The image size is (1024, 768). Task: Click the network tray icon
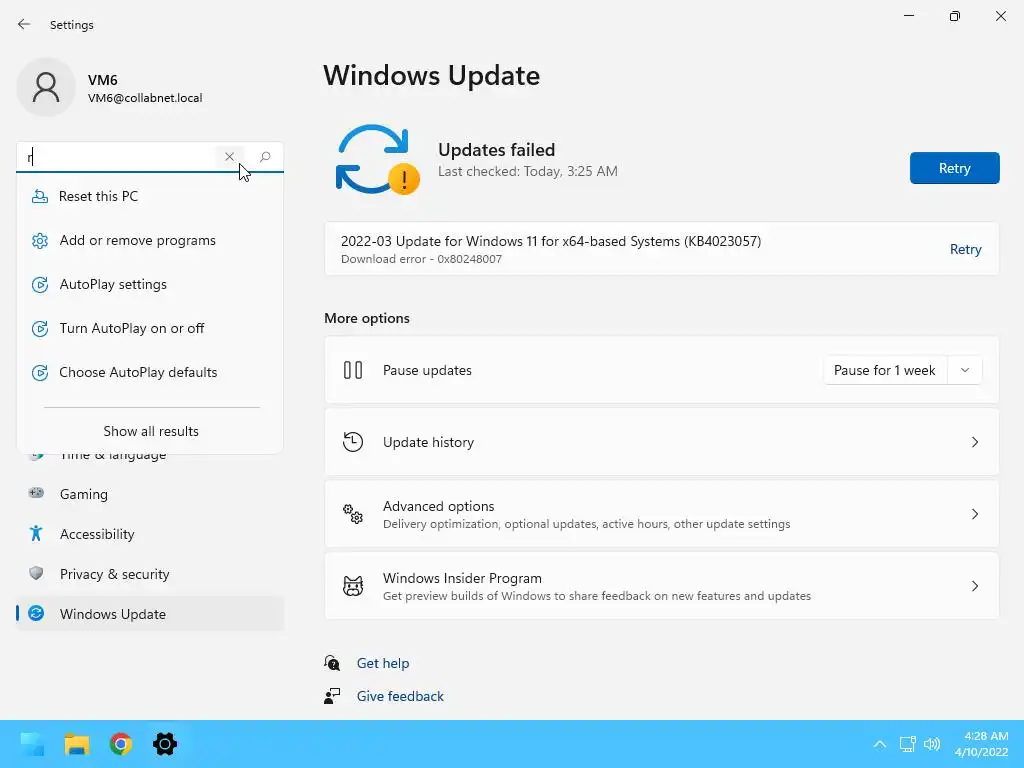907,744
